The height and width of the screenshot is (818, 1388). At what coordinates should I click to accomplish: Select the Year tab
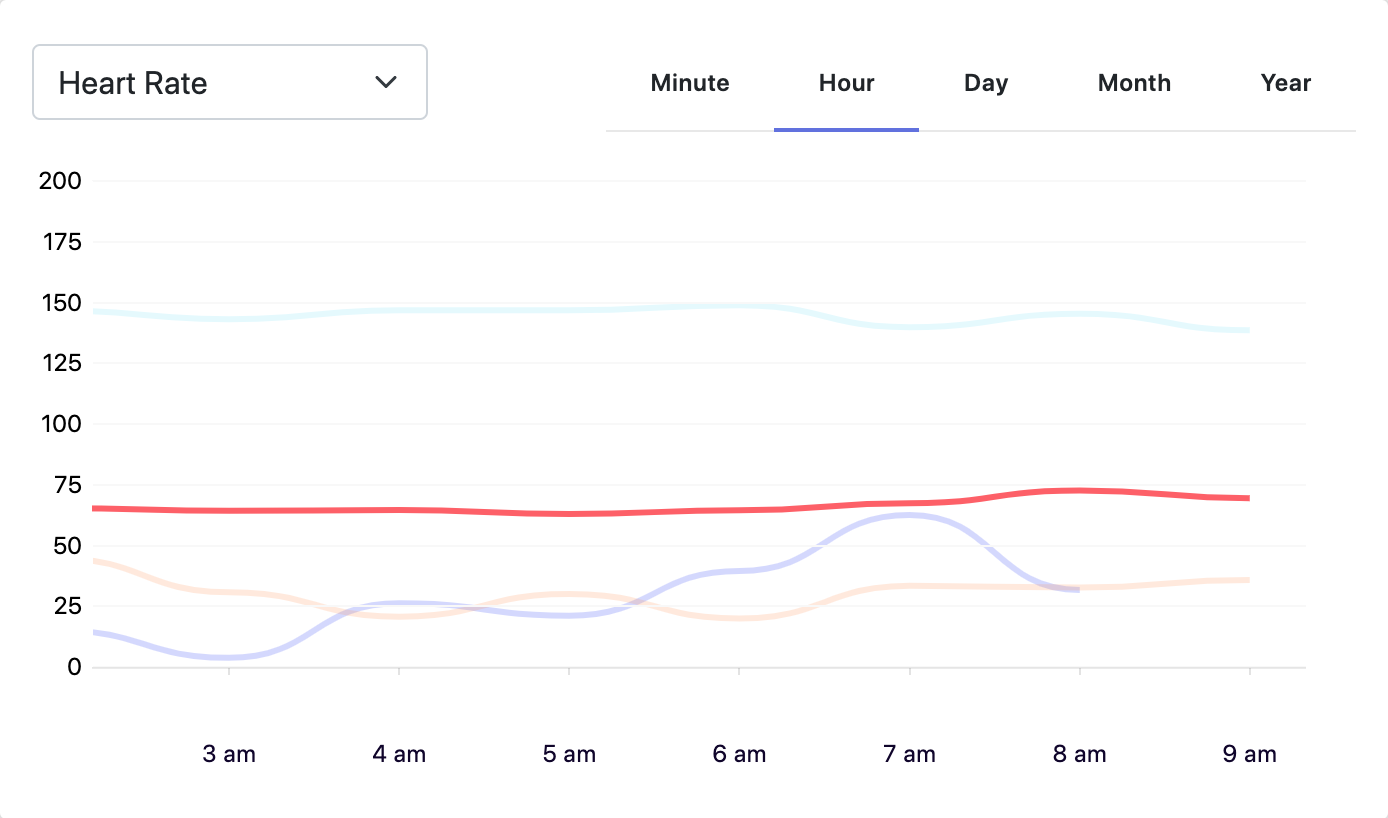tap(1285, 83)
